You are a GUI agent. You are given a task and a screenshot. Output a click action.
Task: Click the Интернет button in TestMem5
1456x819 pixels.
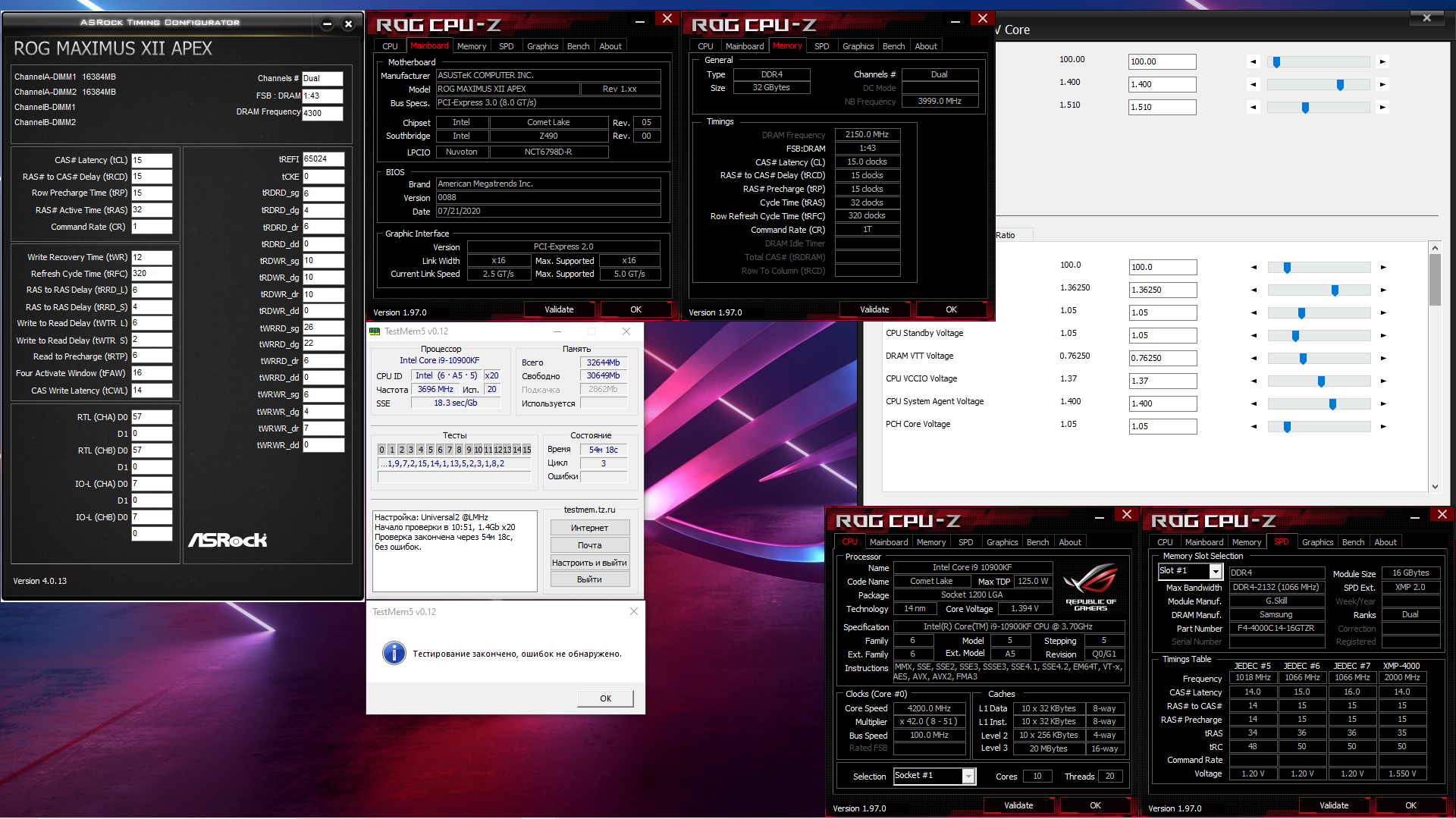589,528
